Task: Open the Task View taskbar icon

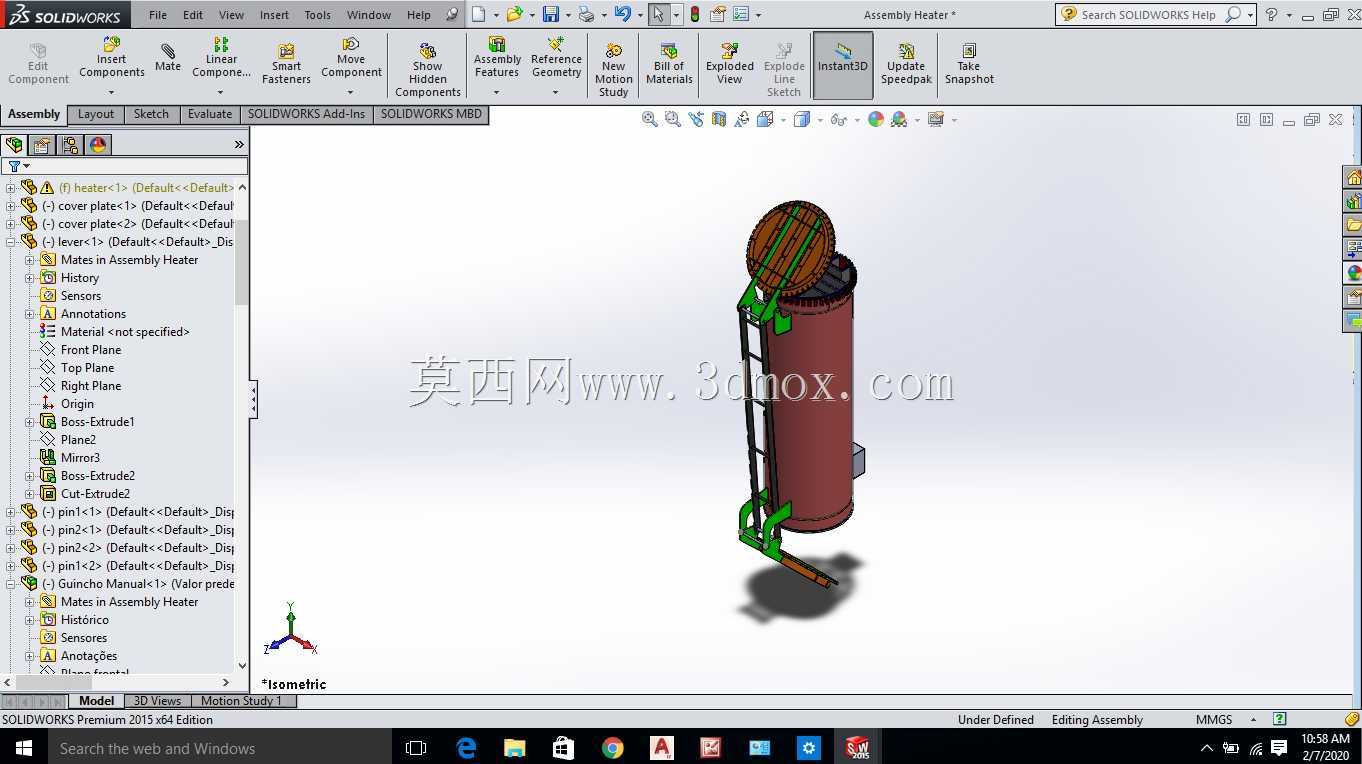Action: point(416,748)
